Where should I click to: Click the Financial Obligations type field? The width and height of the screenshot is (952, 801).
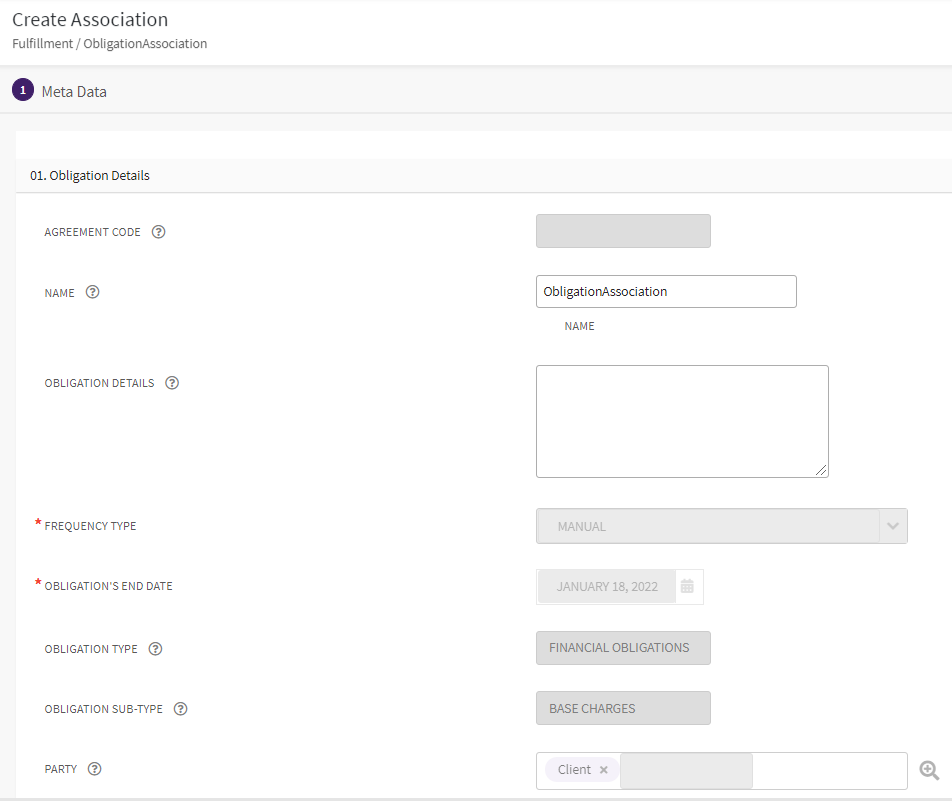623,648
